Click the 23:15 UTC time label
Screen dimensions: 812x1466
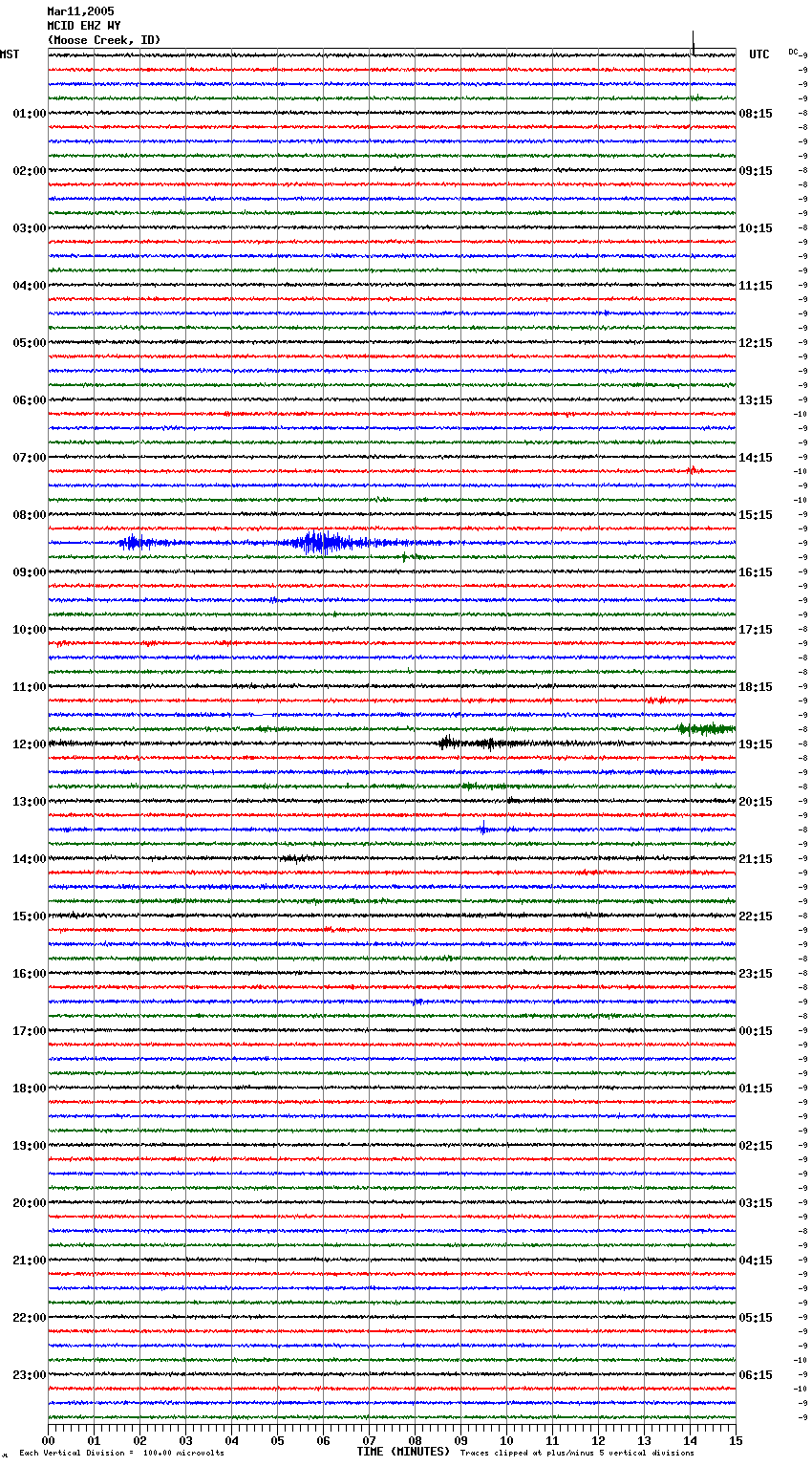coord(756,974)
